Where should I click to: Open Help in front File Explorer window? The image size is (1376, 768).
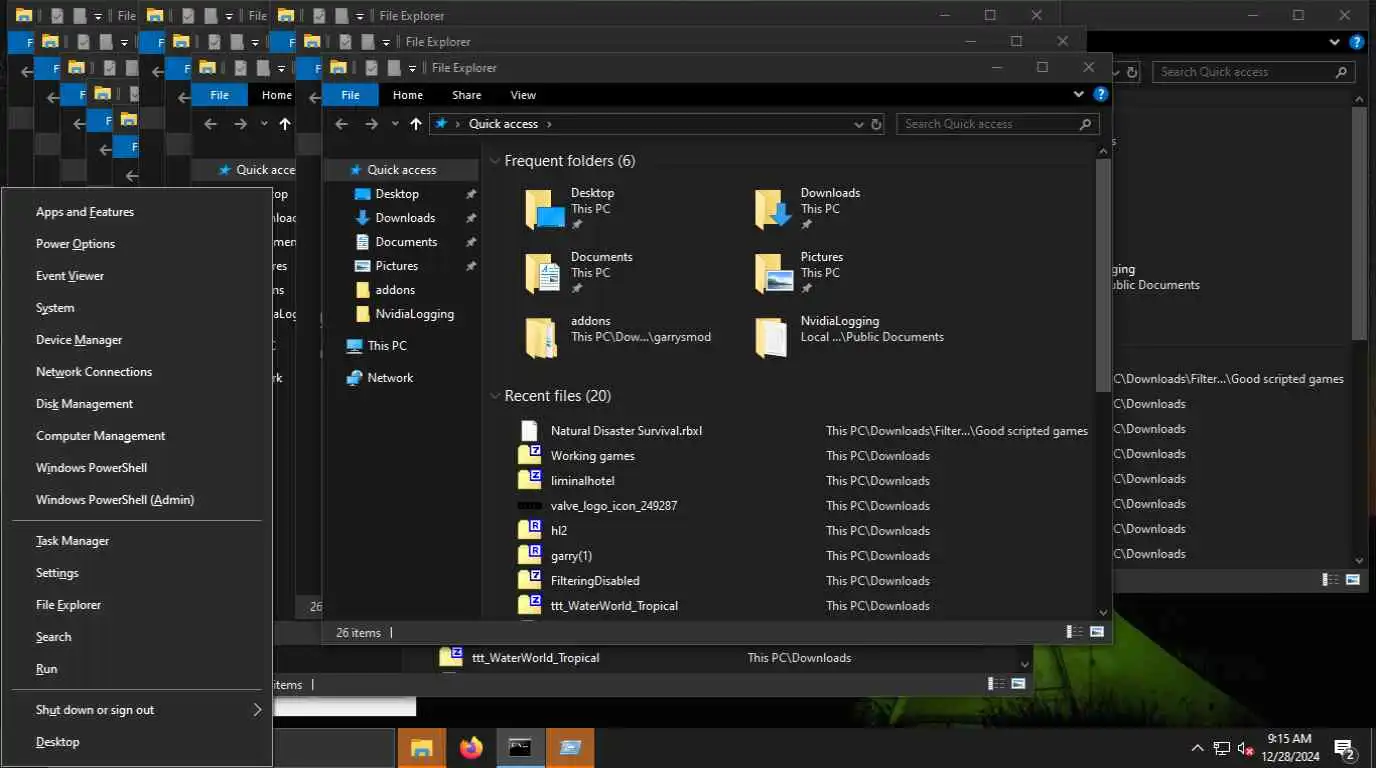[1100, 95]
